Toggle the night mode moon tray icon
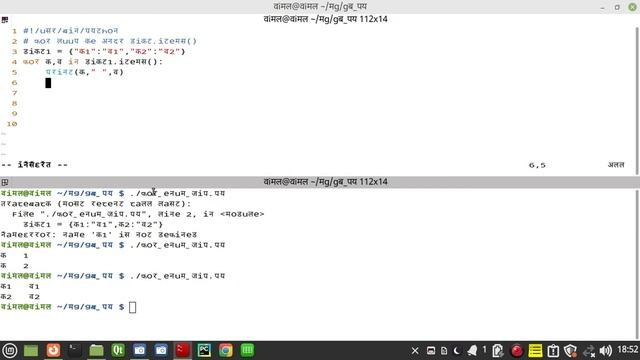Viewport: 640px width, 360px height. pos(457,351)
